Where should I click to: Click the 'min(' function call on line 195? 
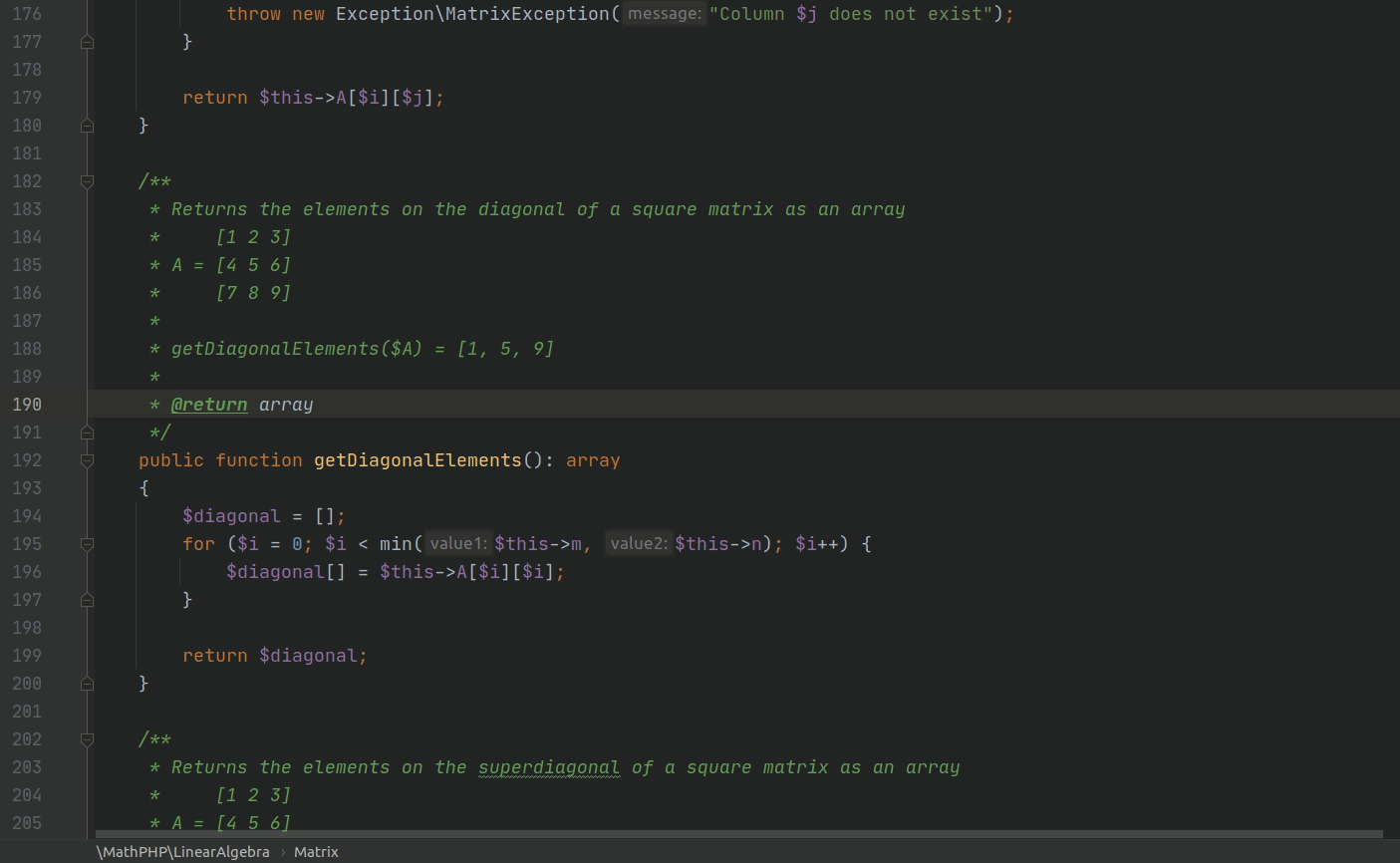[402, 544]
